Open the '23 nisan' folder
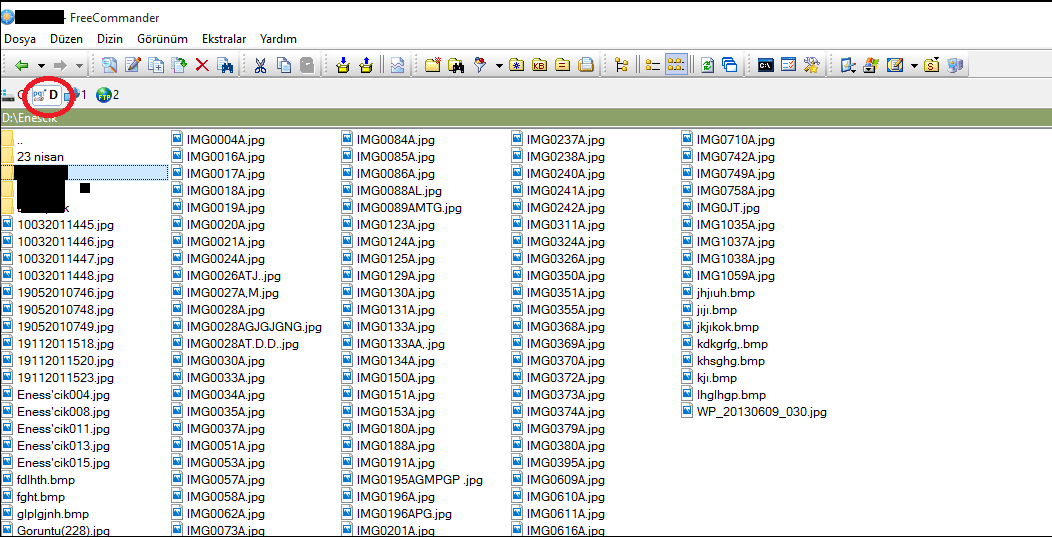Viewport: 1052px width, 537px height. [40, 157]
